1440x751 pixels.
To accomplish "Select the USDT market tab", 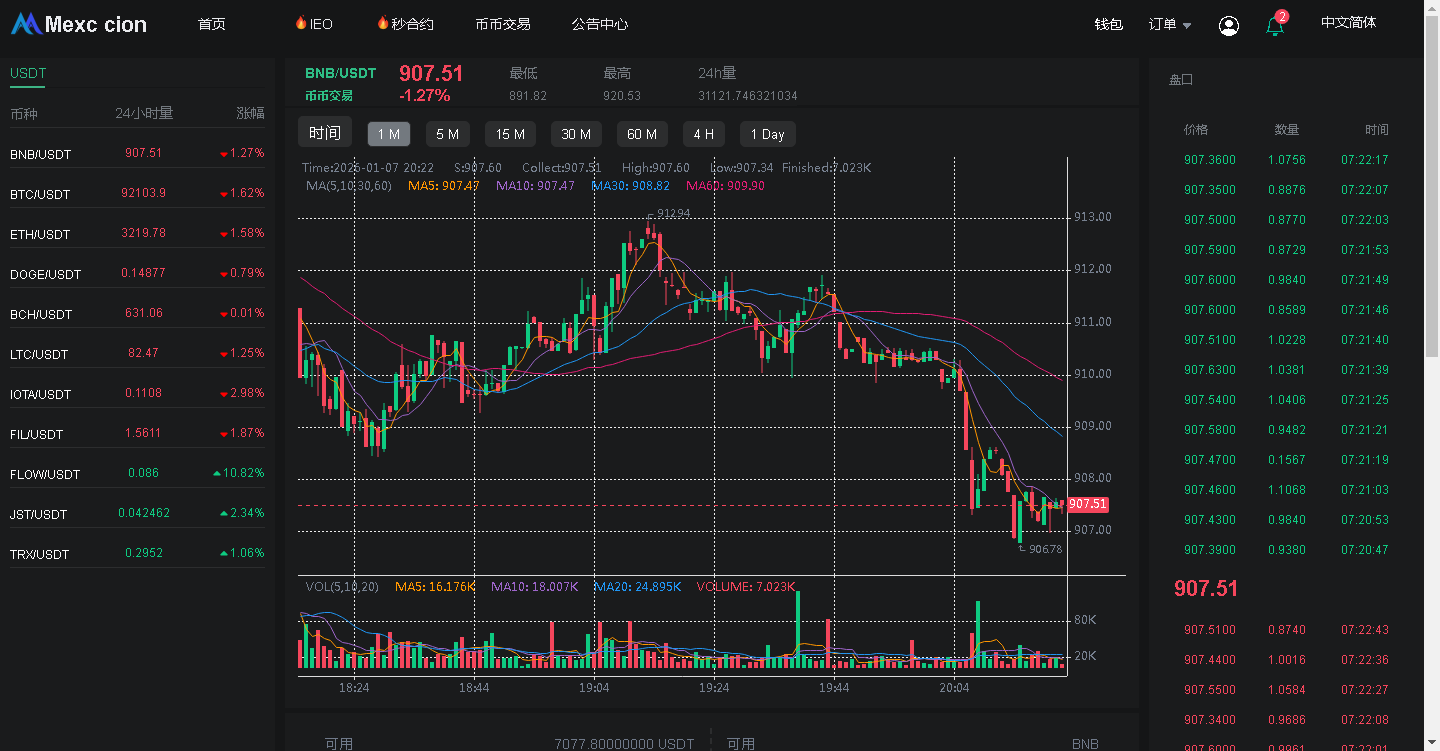I will point(28,73).
